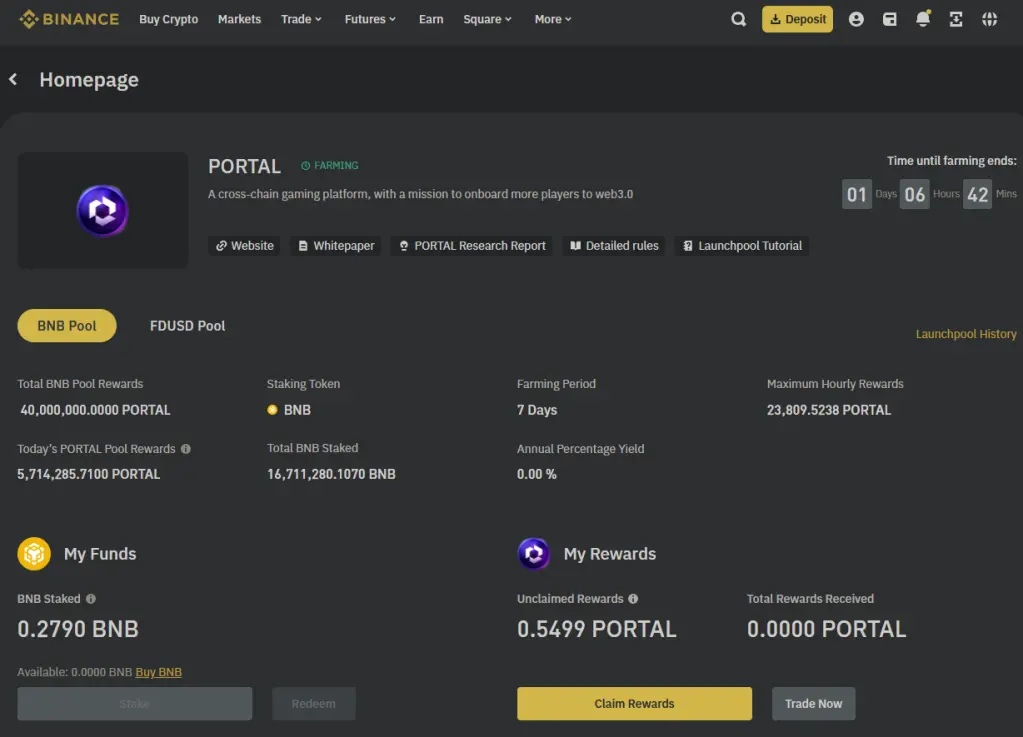1023x737 pixels.
Task: Click the Redeem button
Action: (x=314, y=704)
